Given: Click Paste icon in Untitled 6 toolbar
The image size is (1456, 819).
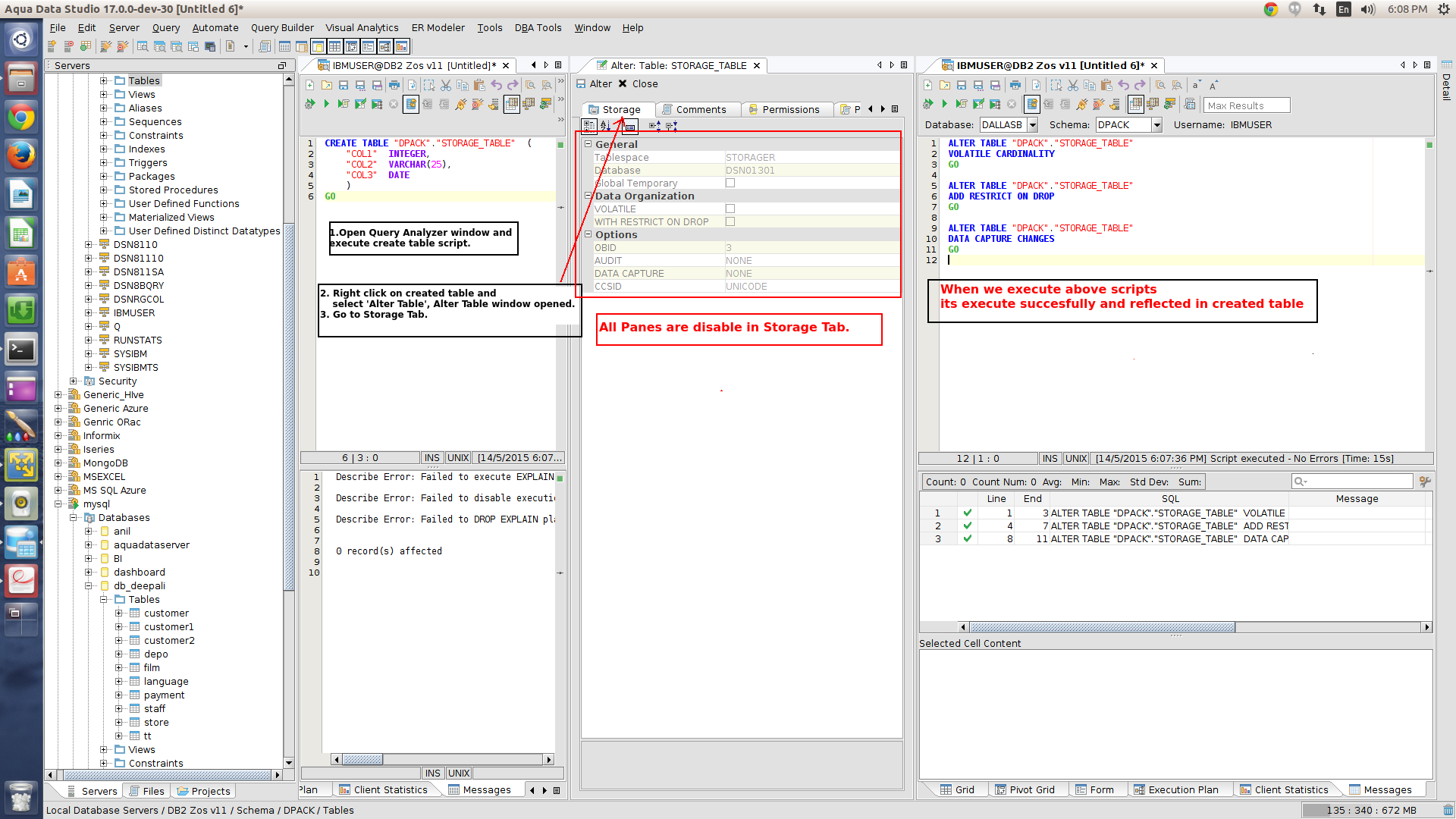Looking at the screenshot, I should (1106, 85).
